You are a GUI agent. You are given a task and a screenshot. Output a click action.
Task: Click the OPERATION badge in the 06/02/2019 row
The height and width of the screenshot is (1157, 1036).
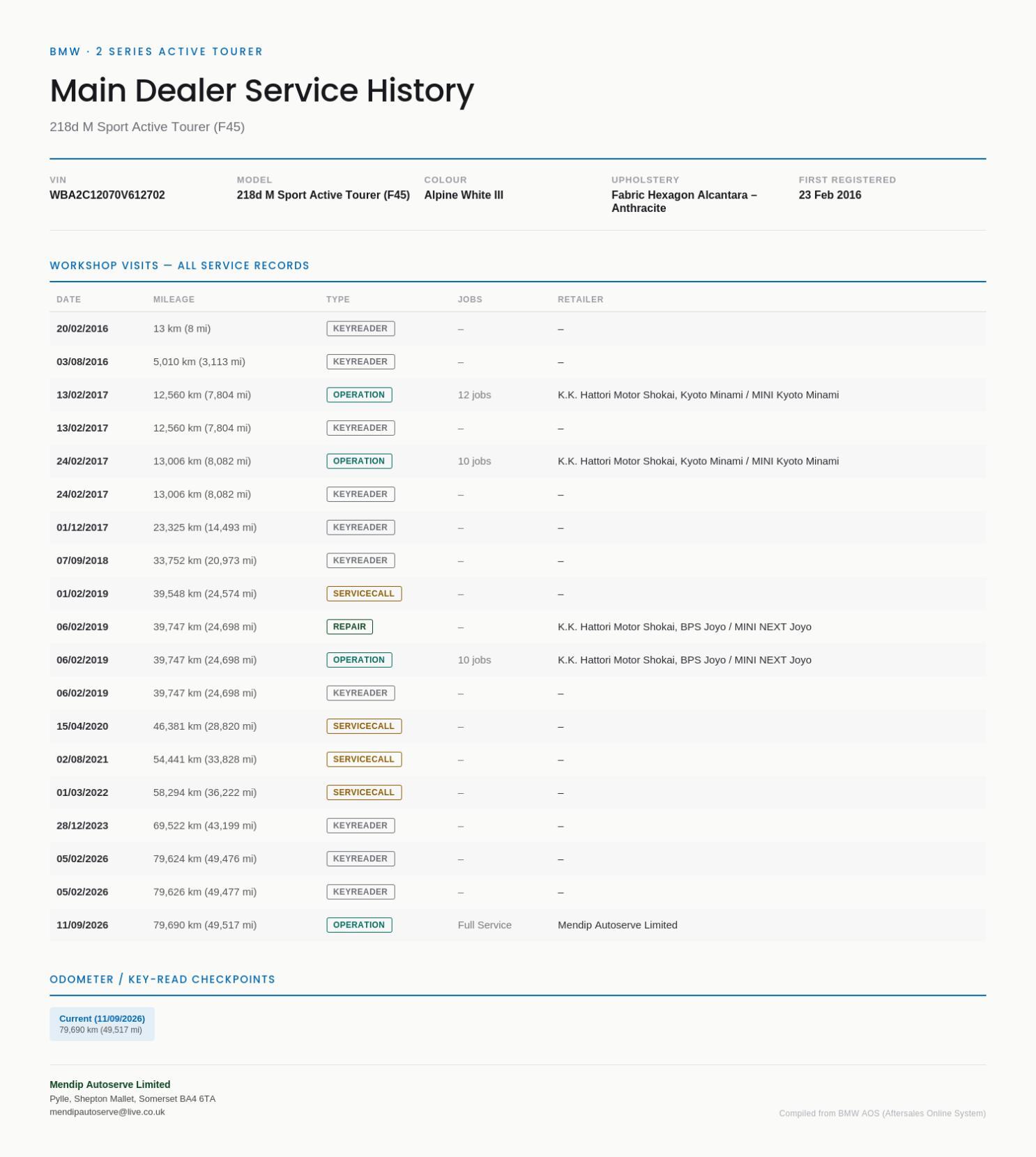359,660
